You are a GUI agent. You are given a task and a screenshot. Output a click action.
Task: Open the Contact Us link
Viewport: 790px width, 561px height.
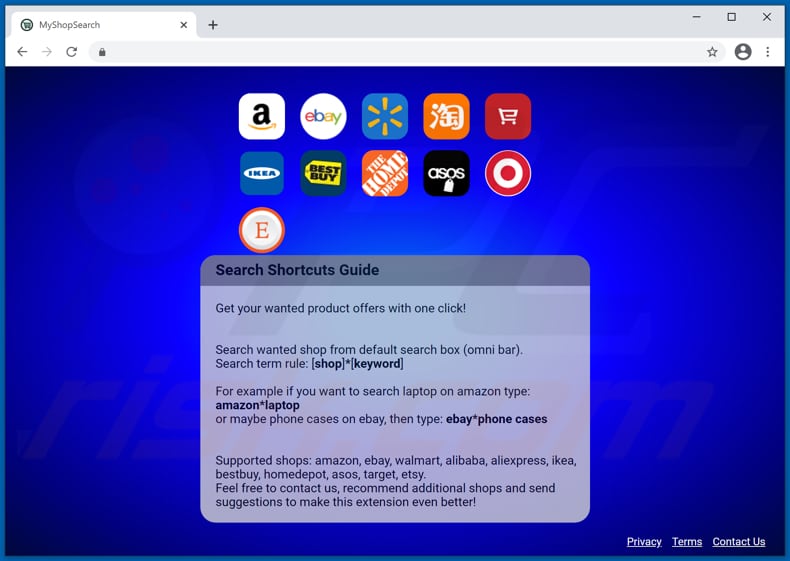(739, 542)
